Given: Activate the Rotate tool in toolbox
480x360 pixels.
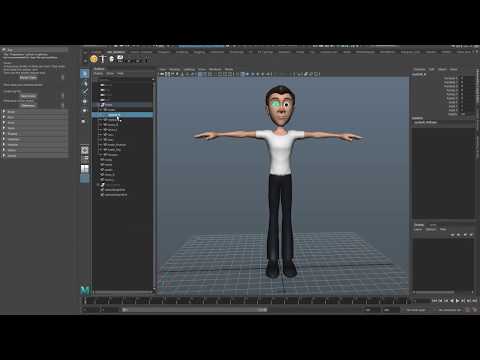Looking at the screenshot, I should click(85, 111).
